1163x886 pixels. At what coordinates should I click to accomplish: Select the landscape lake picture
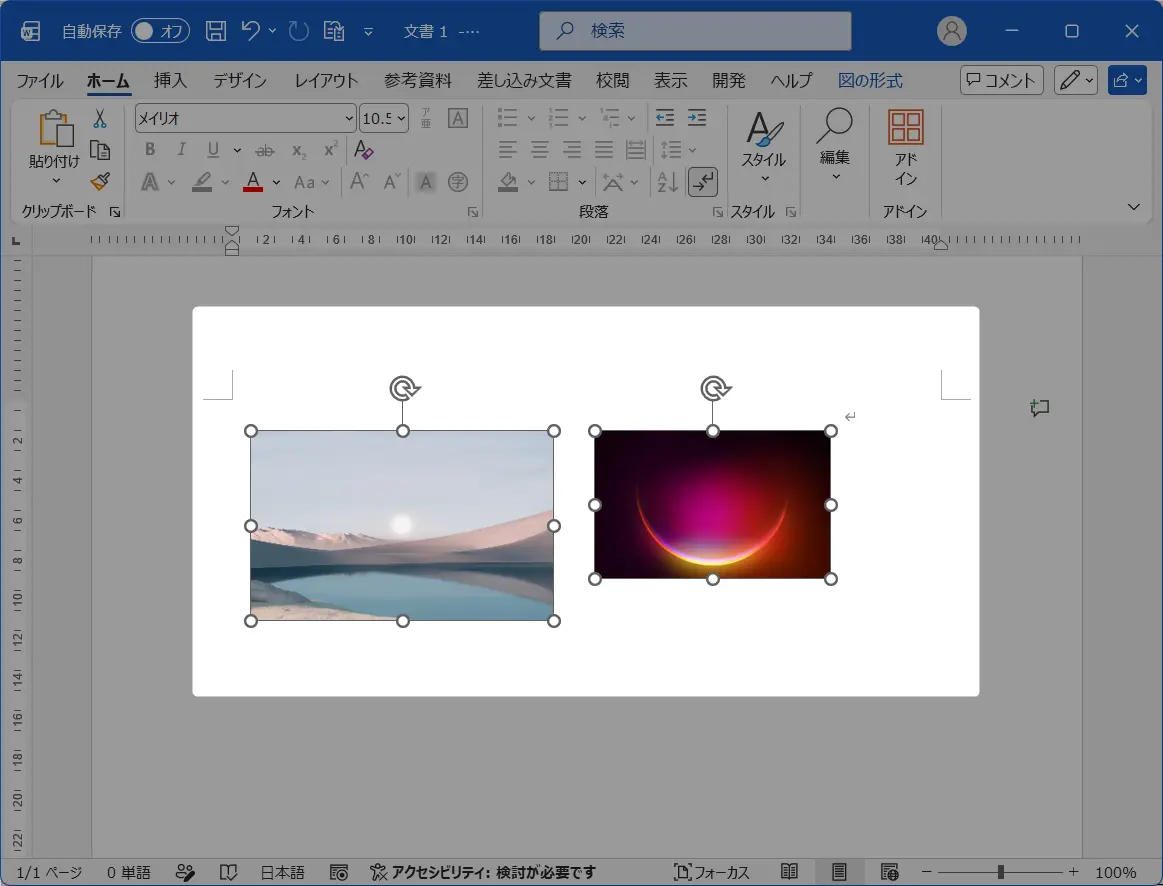point(402,526)
